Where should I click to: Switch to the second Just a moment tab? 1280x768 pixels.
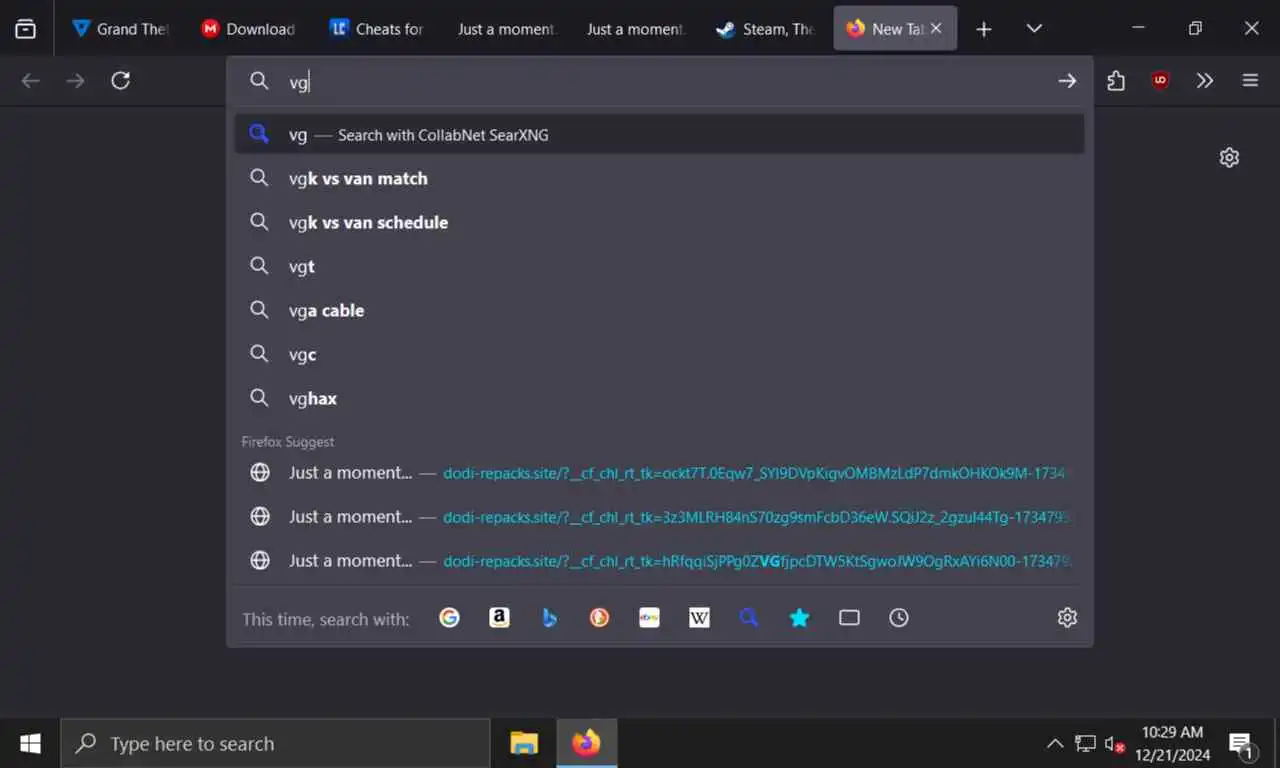coord(634,29)
